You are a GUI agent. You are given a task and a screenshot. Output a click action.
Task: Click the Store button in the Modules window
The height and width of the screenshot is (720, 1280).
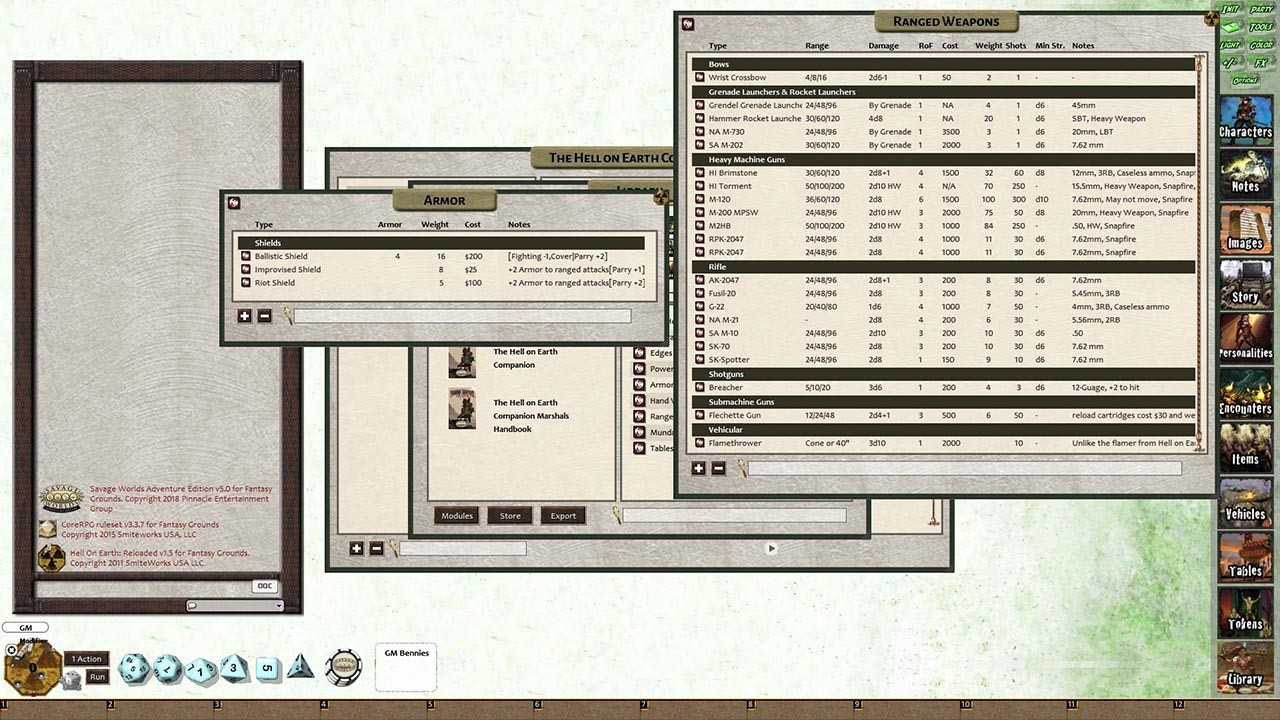[x=509, y=516]
